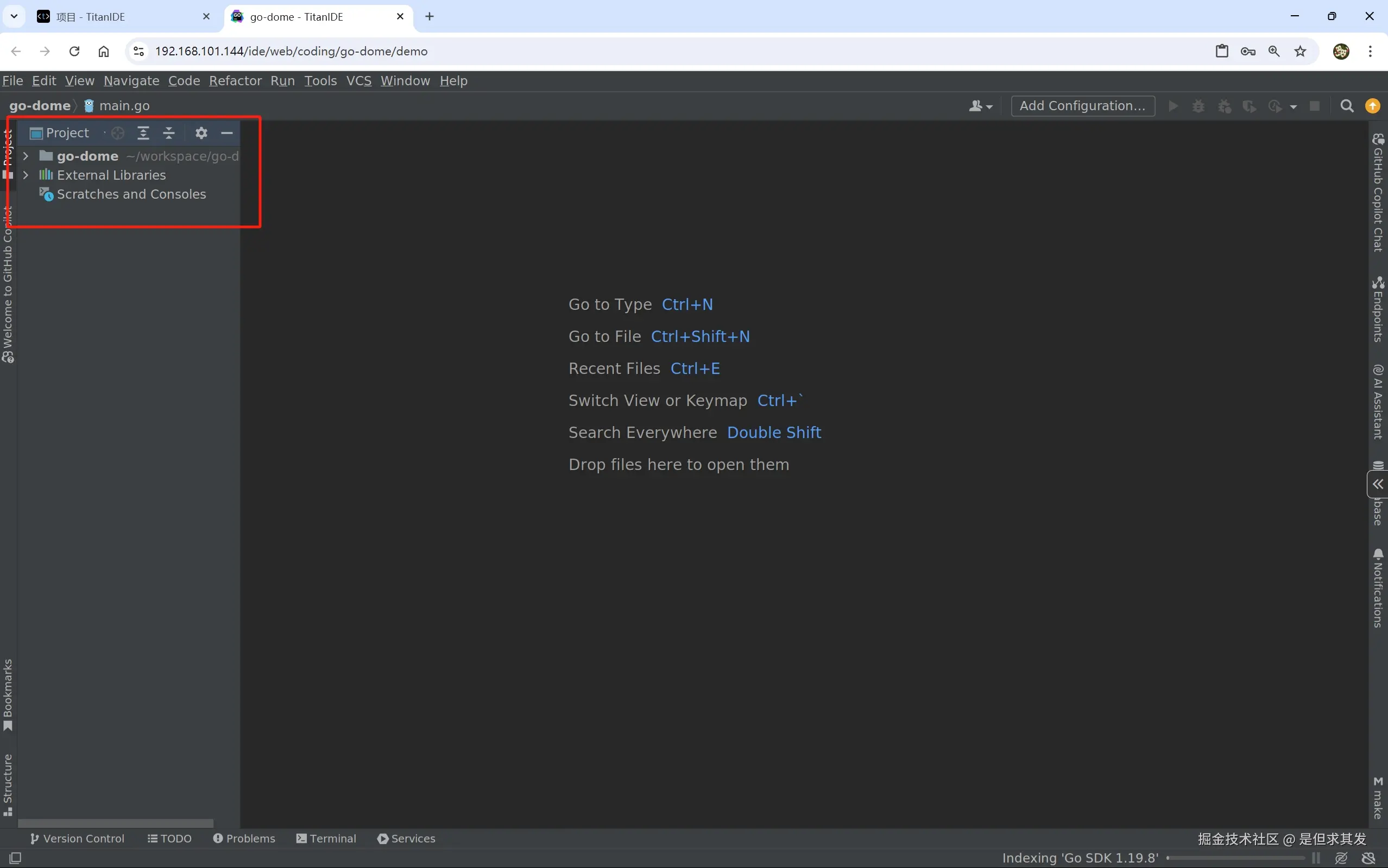Toggle the Structure tool window
The width and height of the screenshot is (1388, 868).
[x=8, y=784]
